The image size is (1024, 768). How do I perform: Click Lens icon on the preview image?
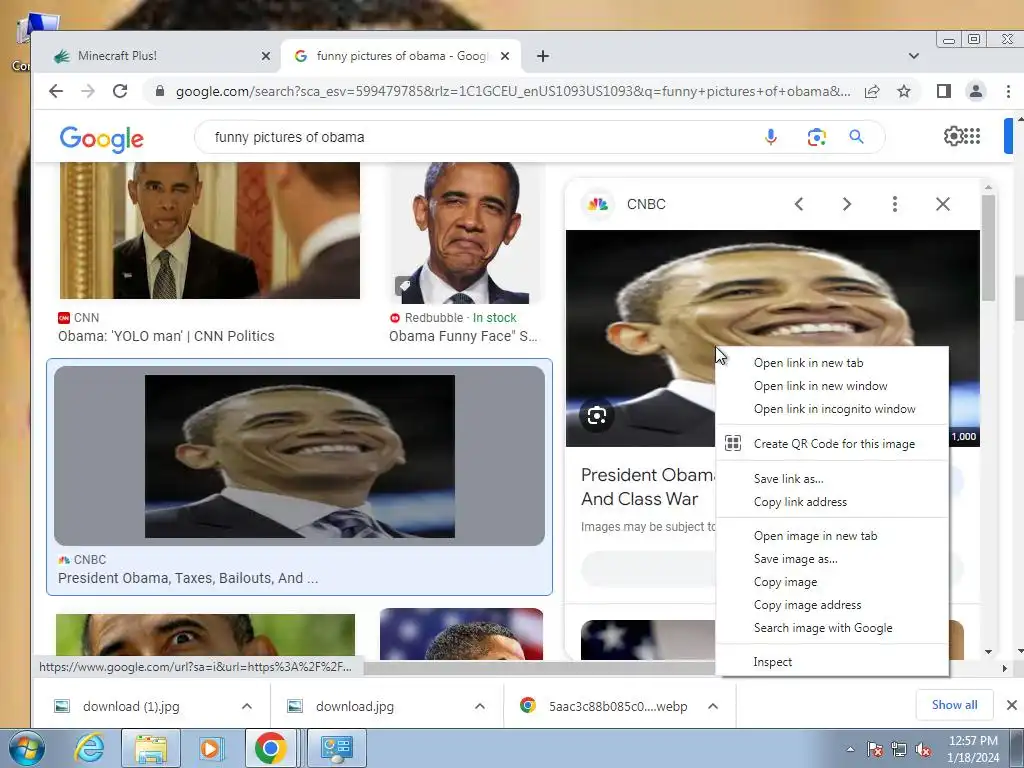click(596, 415)
